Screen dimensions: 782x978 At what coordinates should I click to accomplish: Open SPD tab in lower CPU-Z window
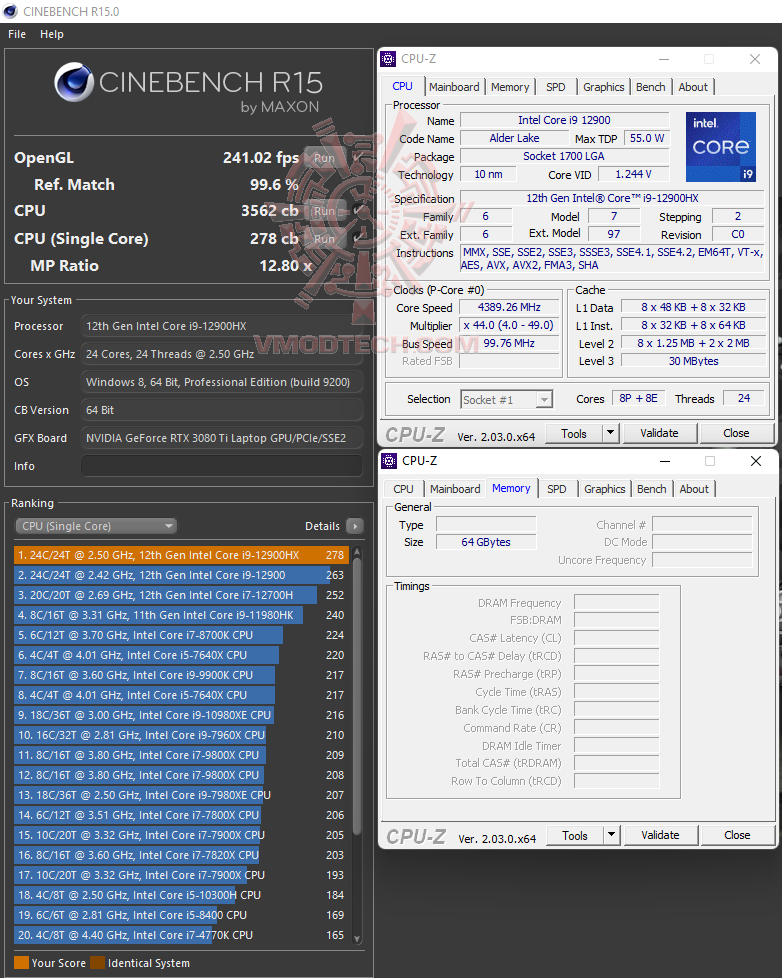(x=556, y=489)
